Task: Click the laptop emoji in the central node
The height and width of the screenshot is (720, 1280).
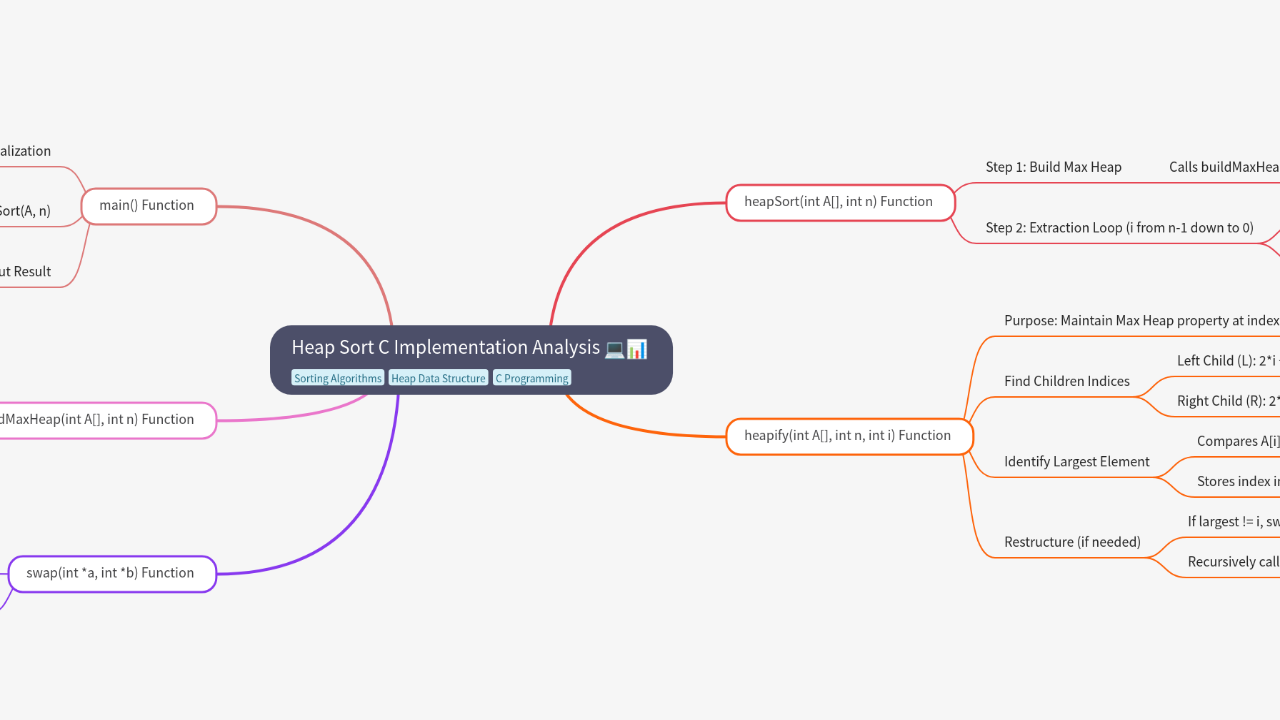Action: point(614,349)
